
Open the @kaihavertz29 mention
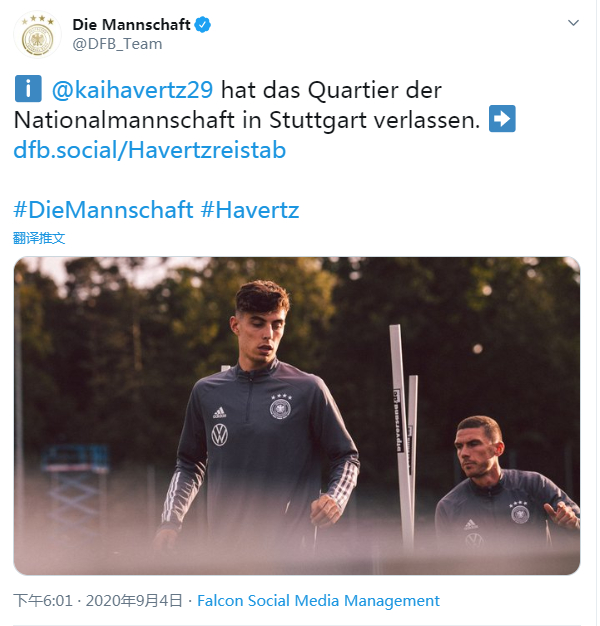pyautogui.click(x=132, y=90)
